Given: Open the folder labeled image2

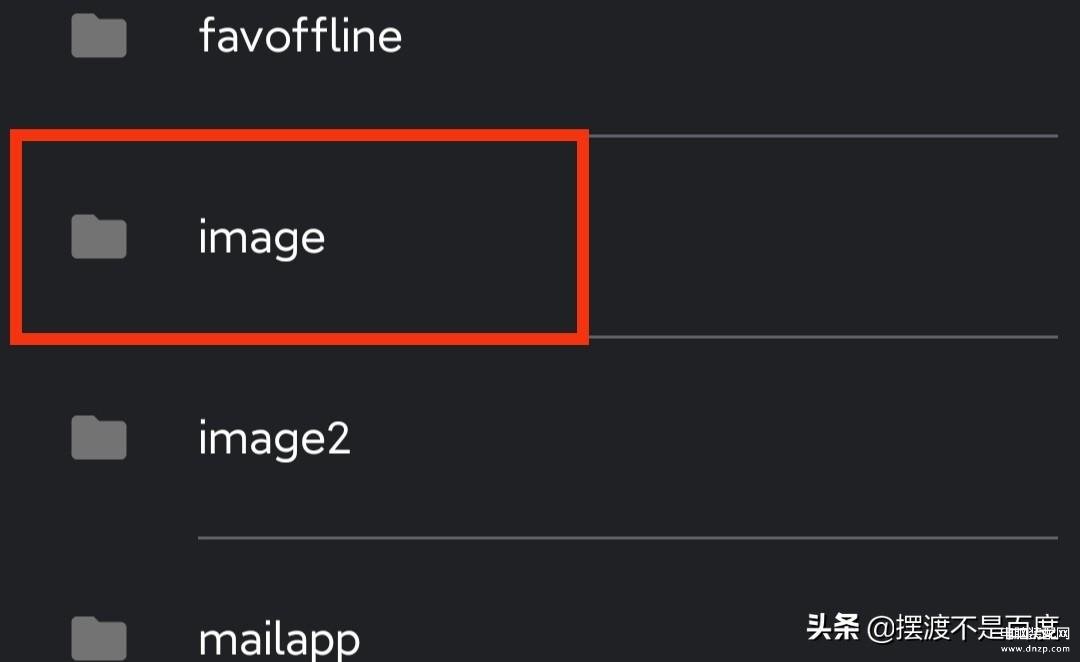Looking at the screenshot, I should pyautogui.click(x=274, y=439).
